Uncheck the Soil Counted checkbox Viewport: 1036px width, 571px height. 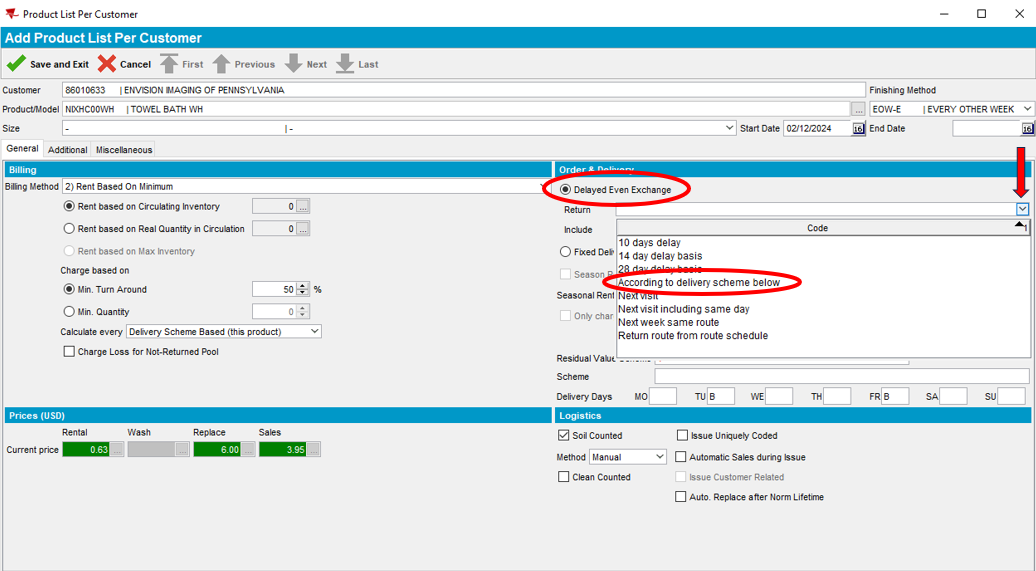(564, 436)
